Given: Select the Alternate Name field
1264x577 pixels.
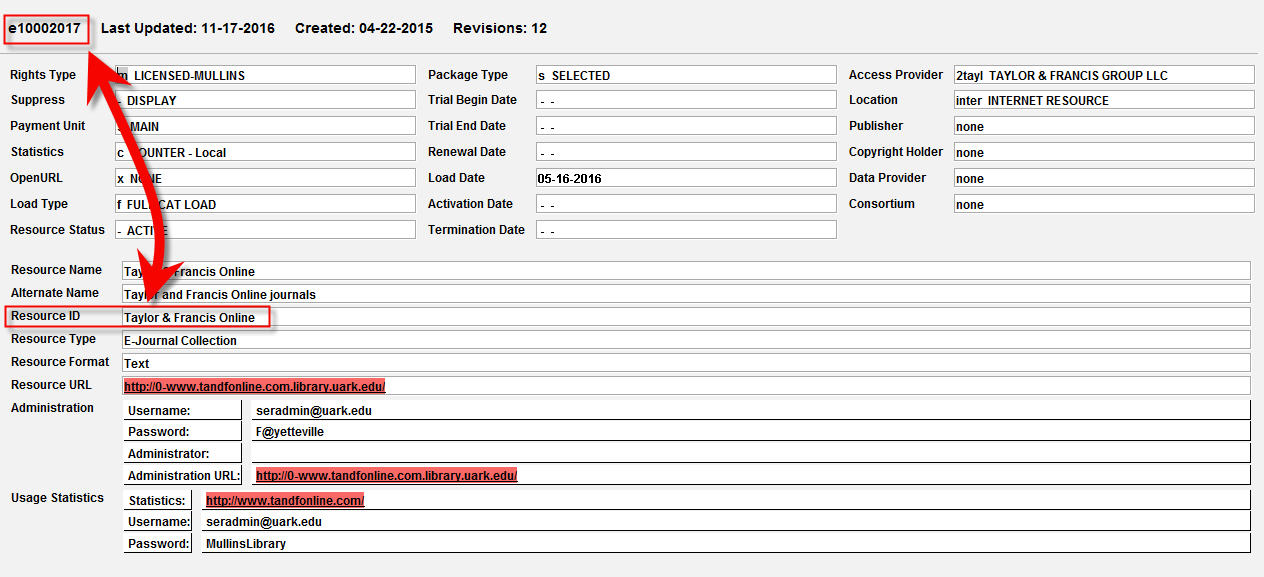Looking at the screenshot, I should (x=686, y=294).
